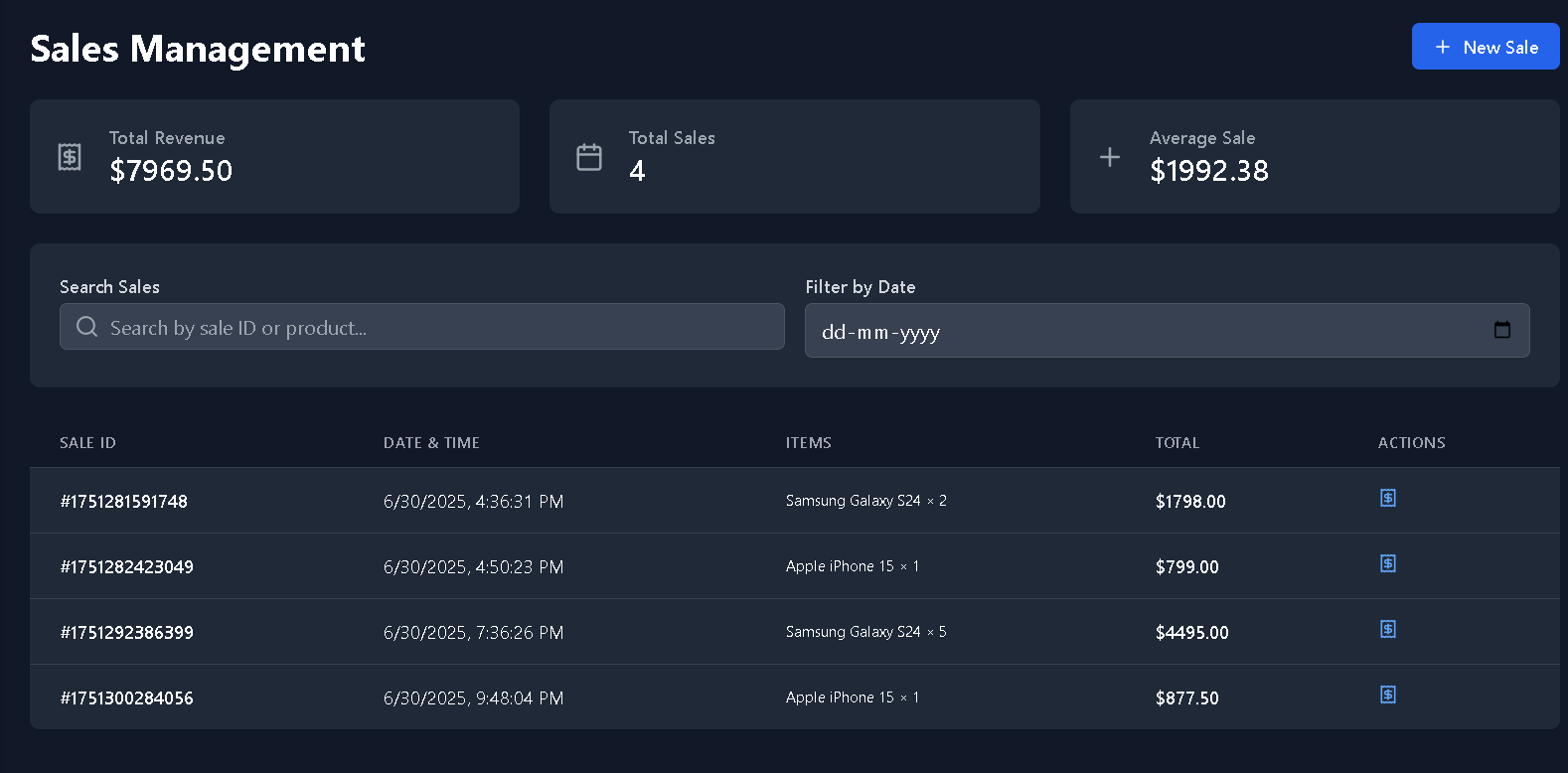
Task: Click the Total Sales calendar icon
Action: 589,157
